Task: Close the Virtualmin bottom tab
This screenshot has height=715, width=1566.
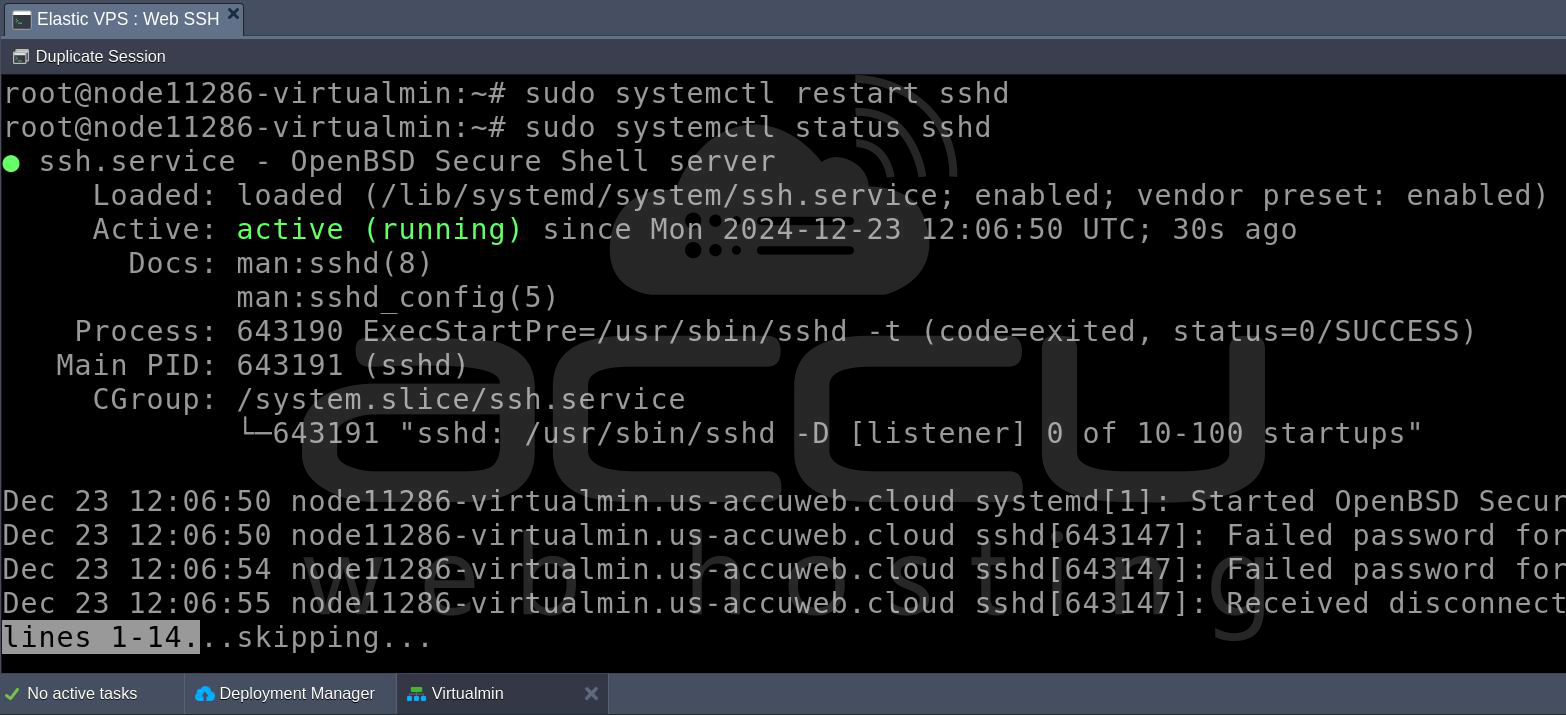Action: [591, 693]
